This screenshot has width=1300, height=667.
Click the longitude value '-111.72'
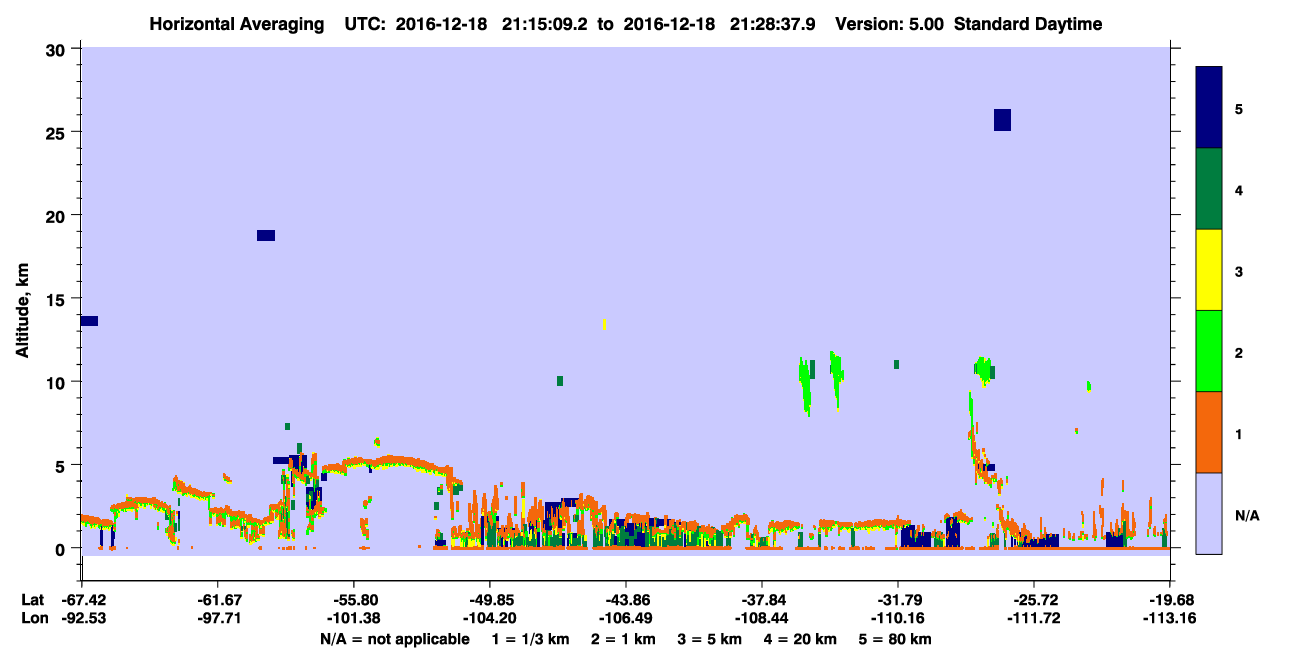(x=1035, y=618)
